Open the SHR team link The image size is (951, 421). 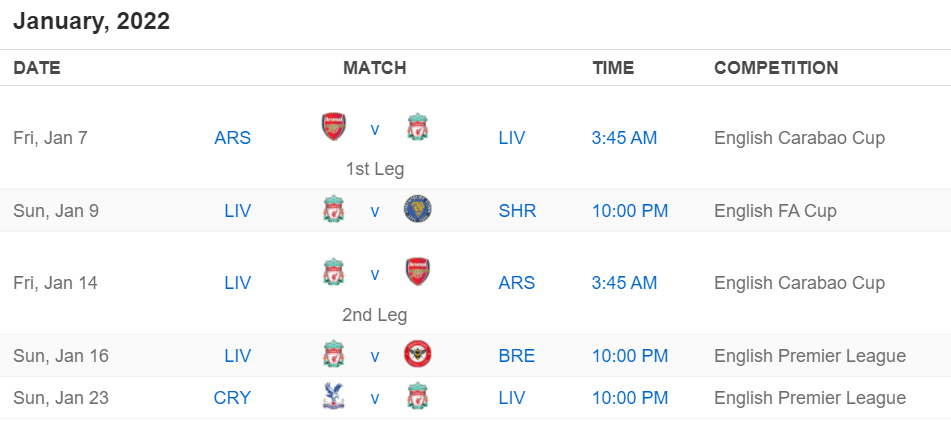[517, 210]
